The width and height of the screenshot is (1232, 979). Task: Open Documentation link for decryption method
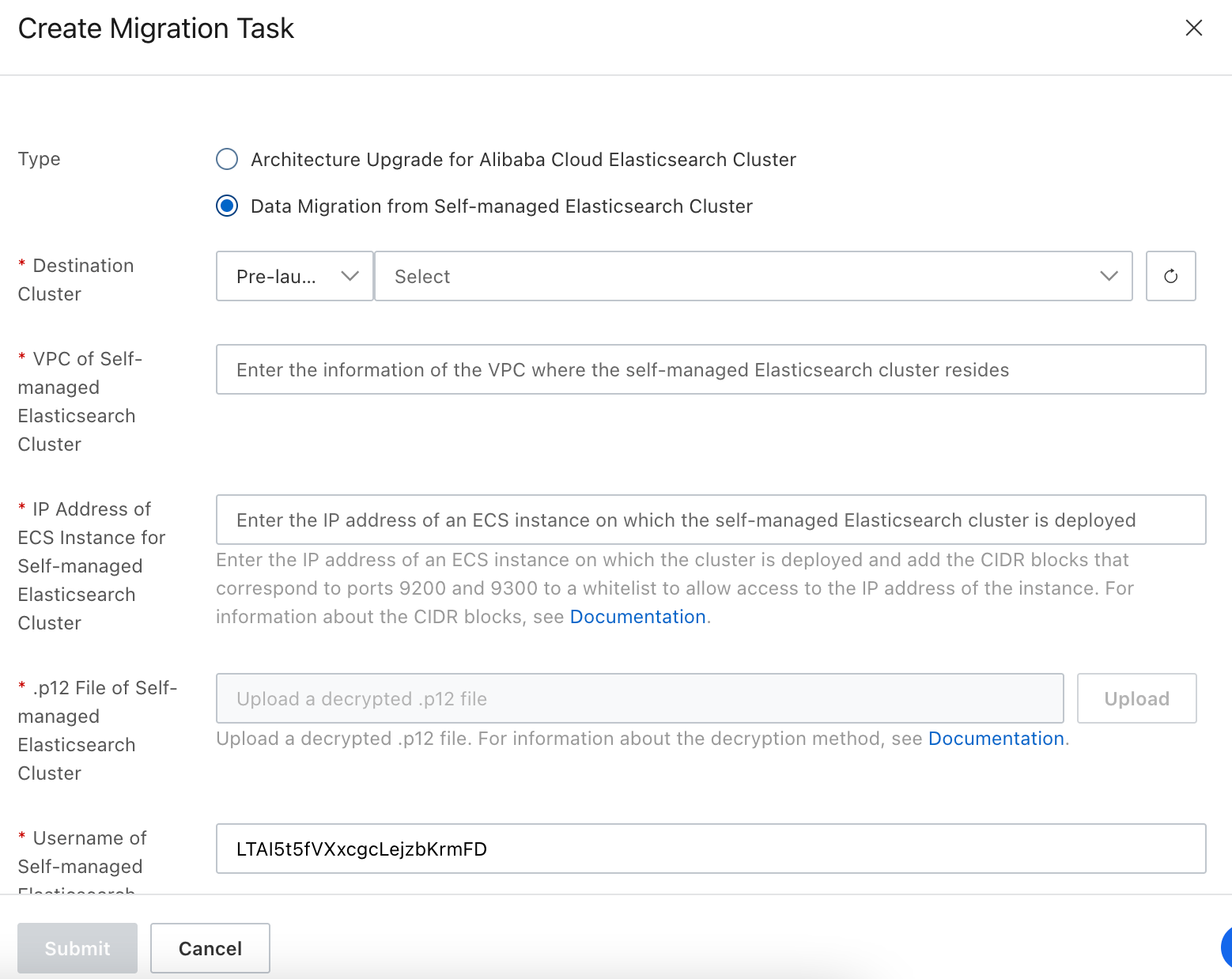pos(996,739)
